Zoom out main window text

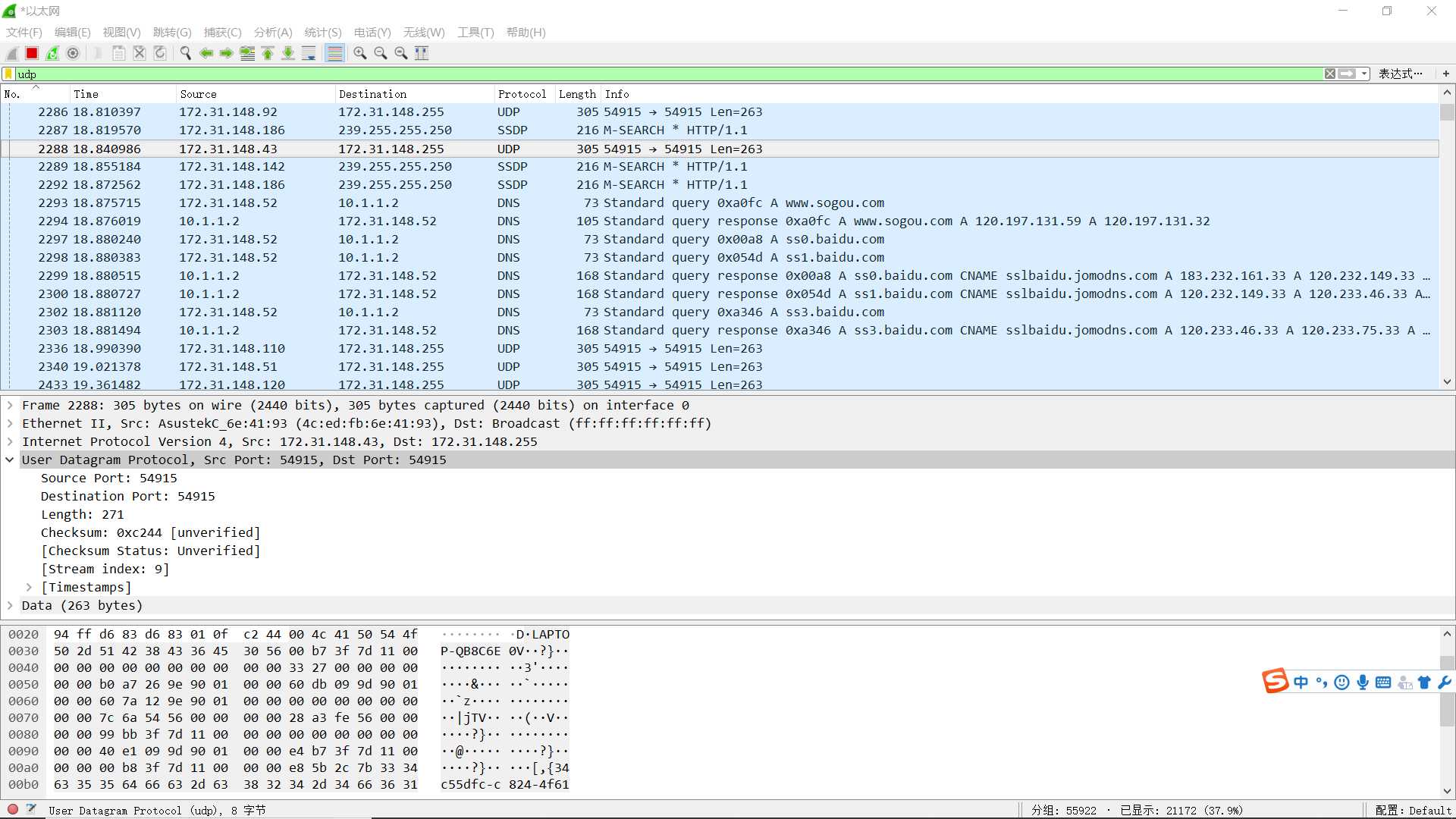point(381,53)
